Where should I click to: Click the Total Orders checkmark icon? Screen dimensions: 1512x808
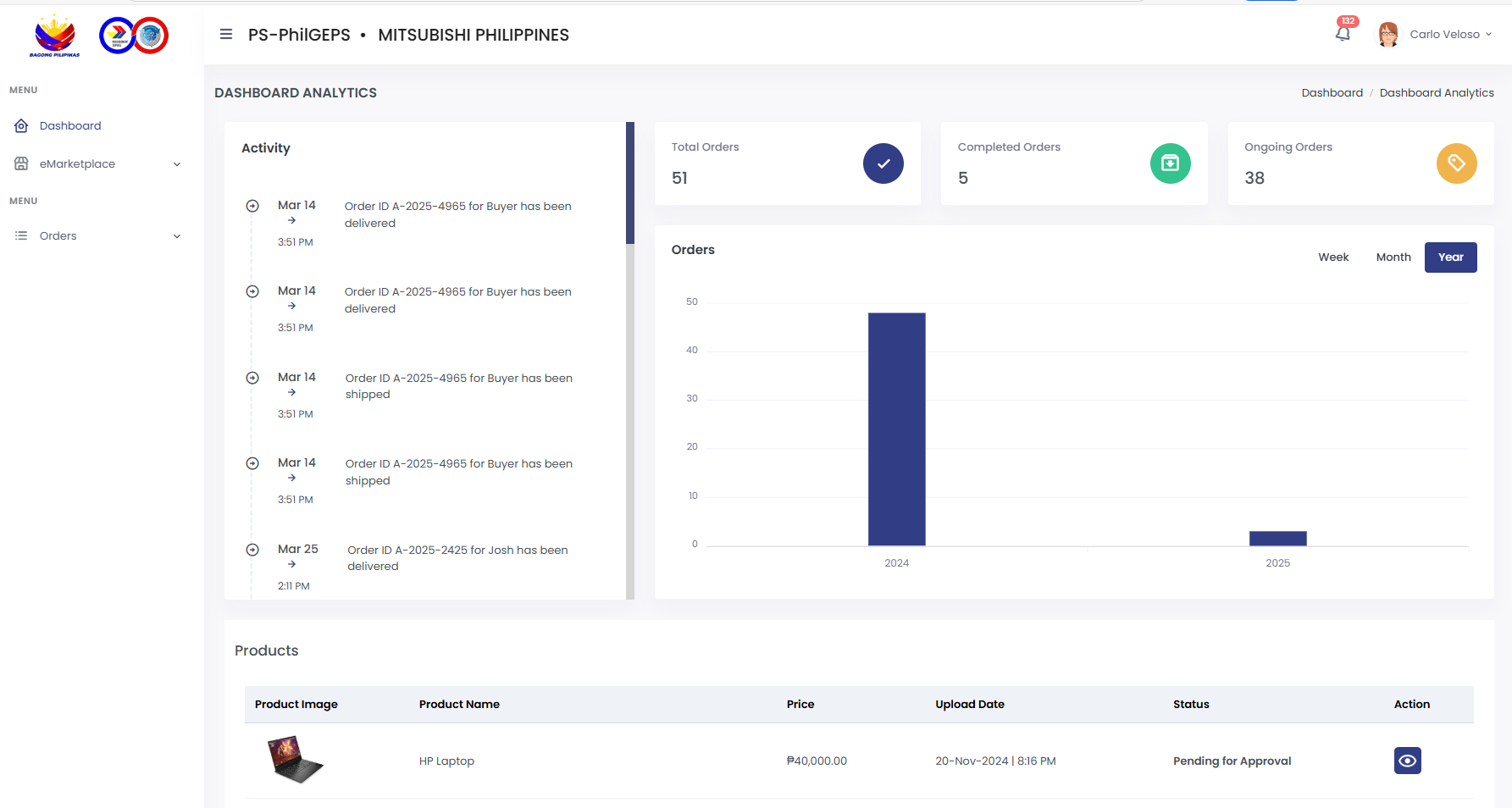[x=883, y=163]
